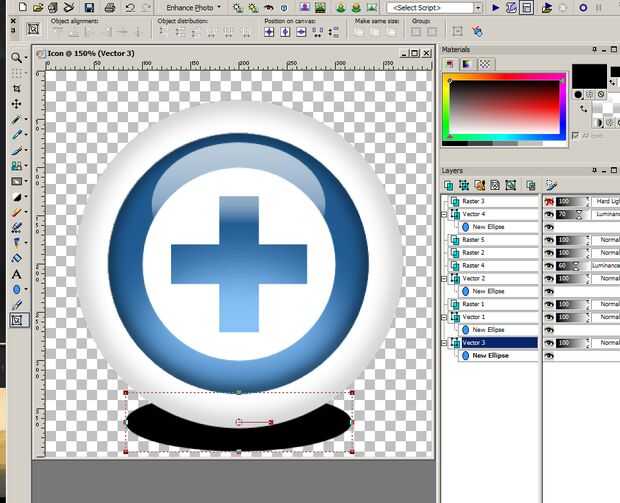
Task: Show the hidden Raster 3 layer
Action: [549, 202]
